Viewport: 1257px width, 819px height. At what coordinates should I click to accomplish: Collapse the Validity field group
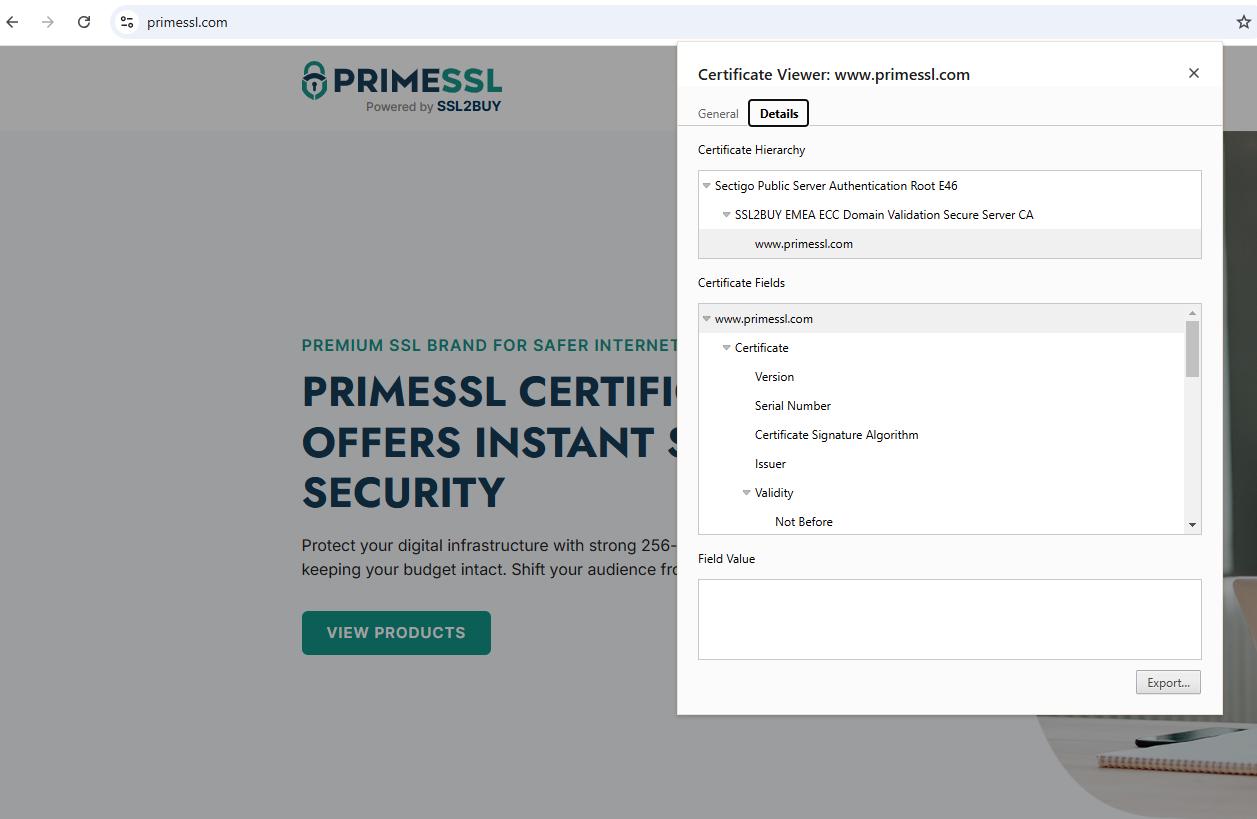click(x=747, y=493)
